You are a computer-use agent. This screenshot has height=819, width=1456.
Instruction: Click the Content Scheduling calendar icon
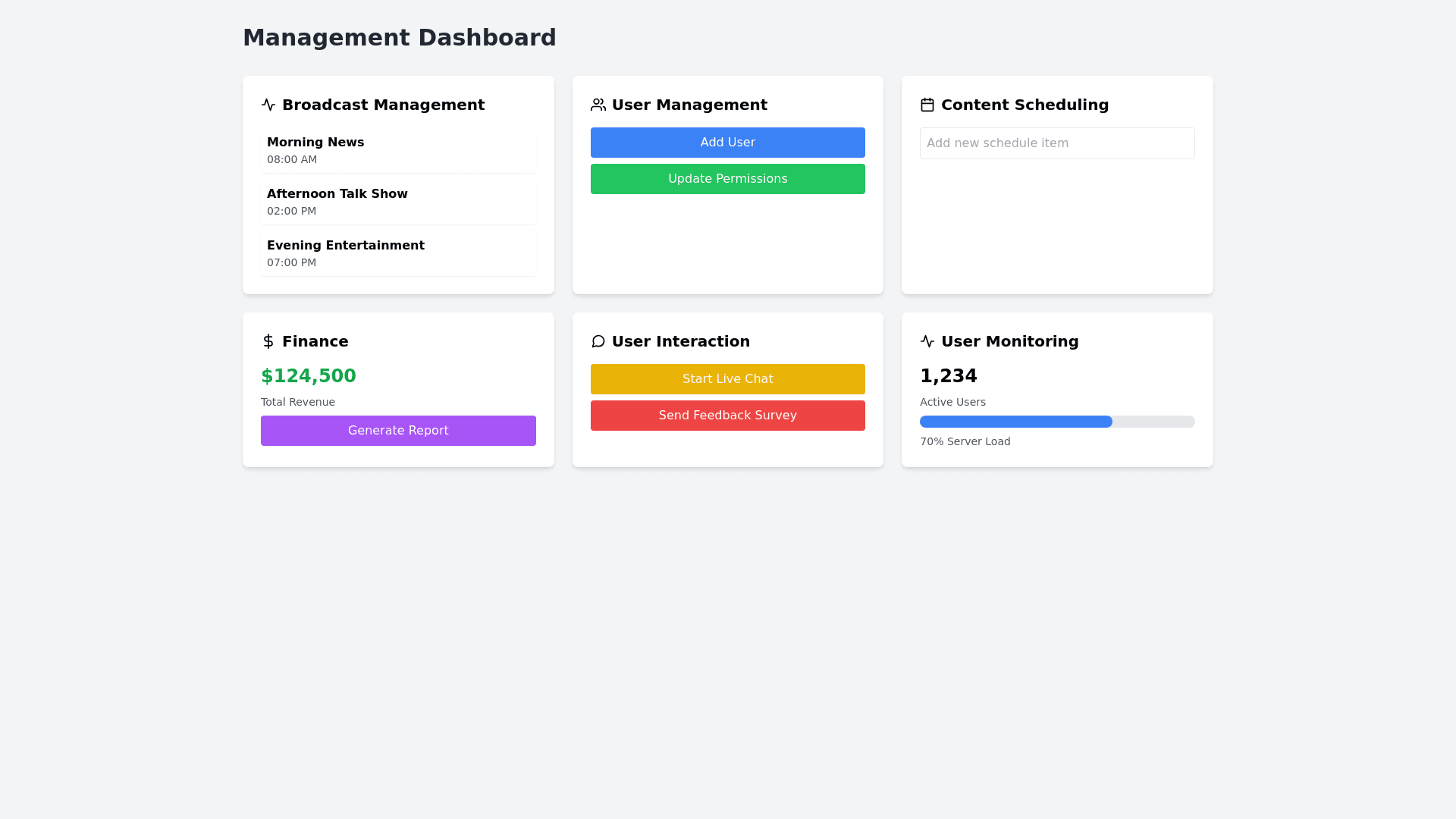927,105
